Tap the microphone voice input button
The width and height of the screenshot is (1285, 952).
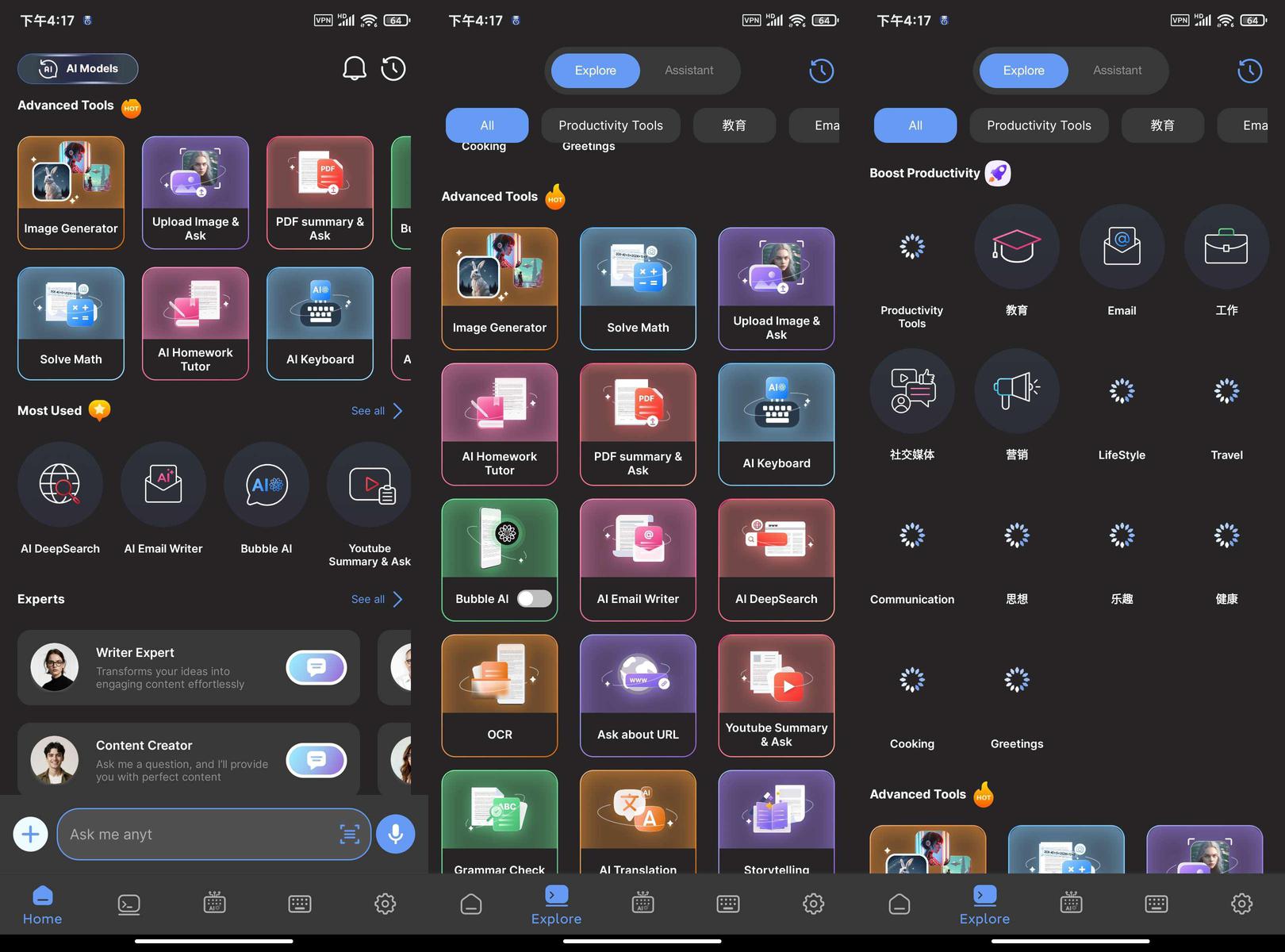[x=395, y=835]
